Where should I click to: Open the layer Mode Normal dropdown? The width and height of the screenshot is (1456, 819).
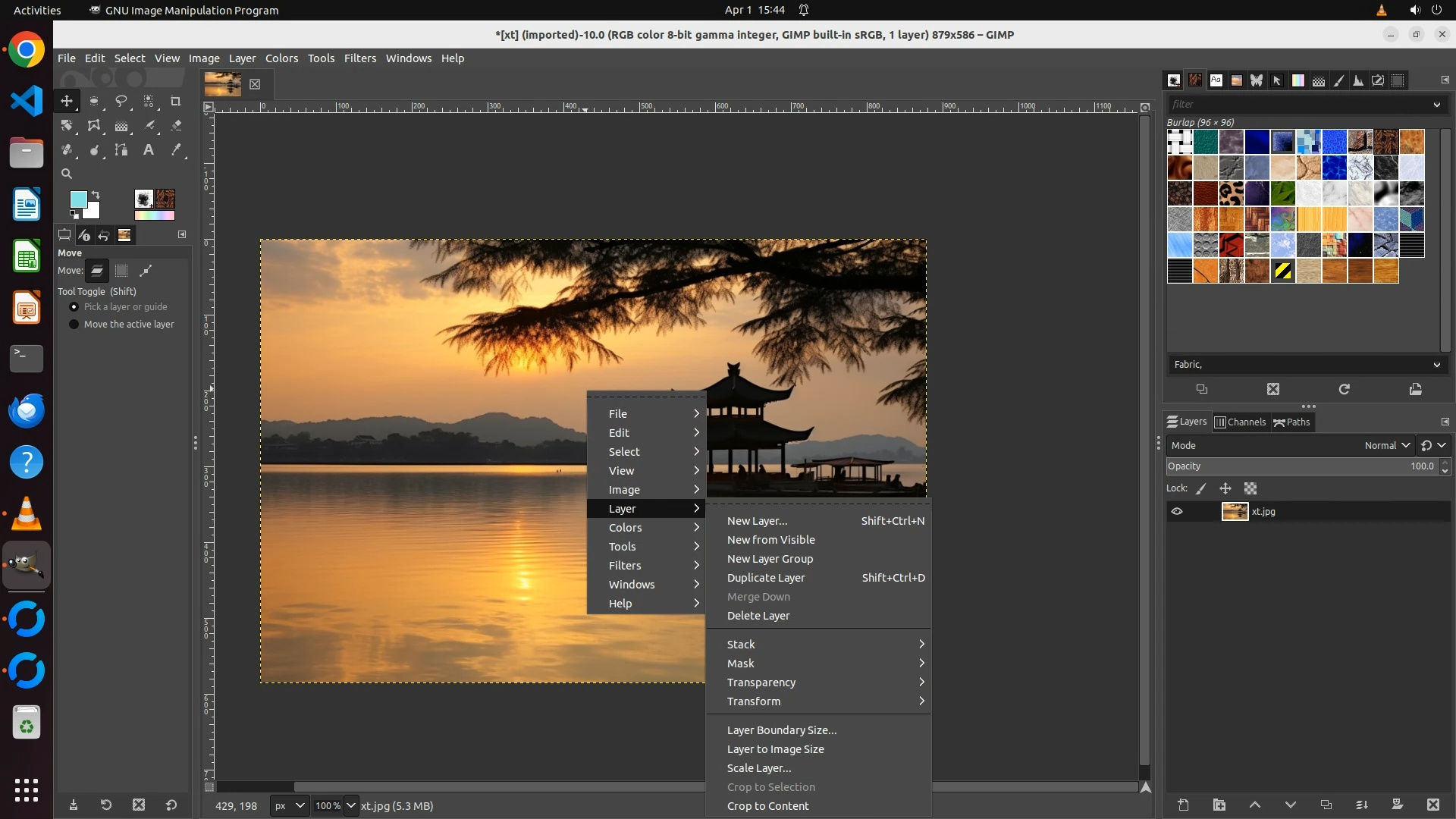tap(1386, 446)
